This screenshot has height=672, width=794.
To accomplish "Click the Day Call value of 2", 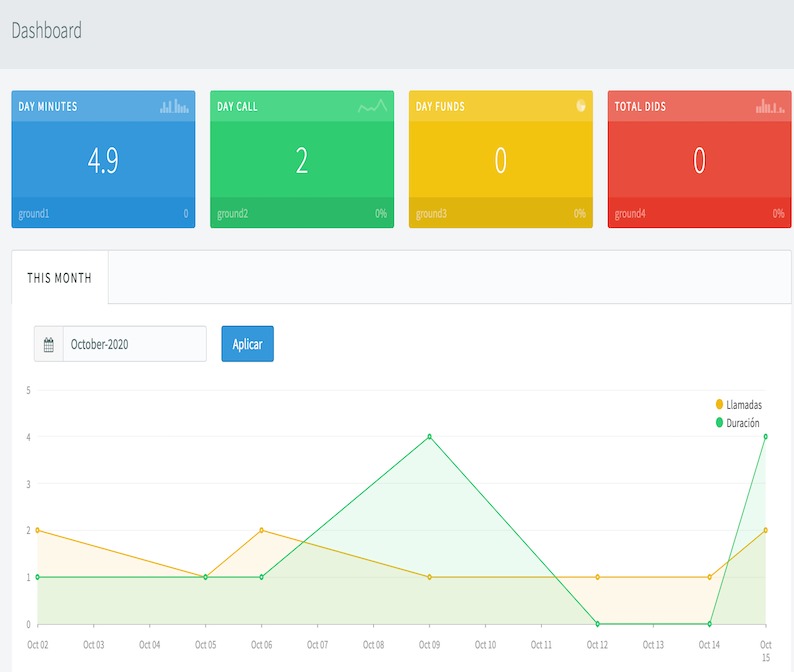I will pyautogui.click(x=301, y=160).
